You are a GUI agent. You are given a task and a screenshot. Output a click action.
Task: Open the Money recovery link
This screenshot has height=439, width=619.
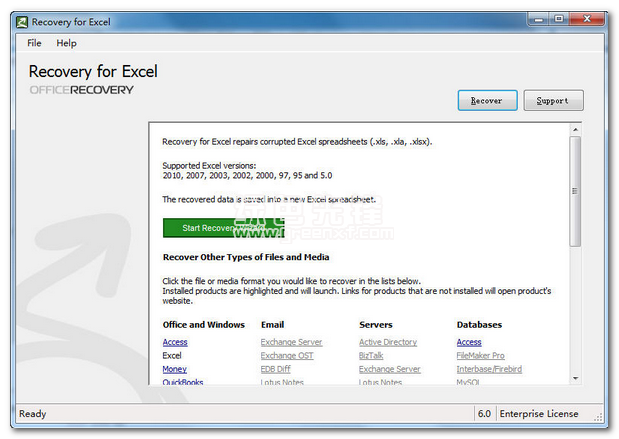[174, 369]
